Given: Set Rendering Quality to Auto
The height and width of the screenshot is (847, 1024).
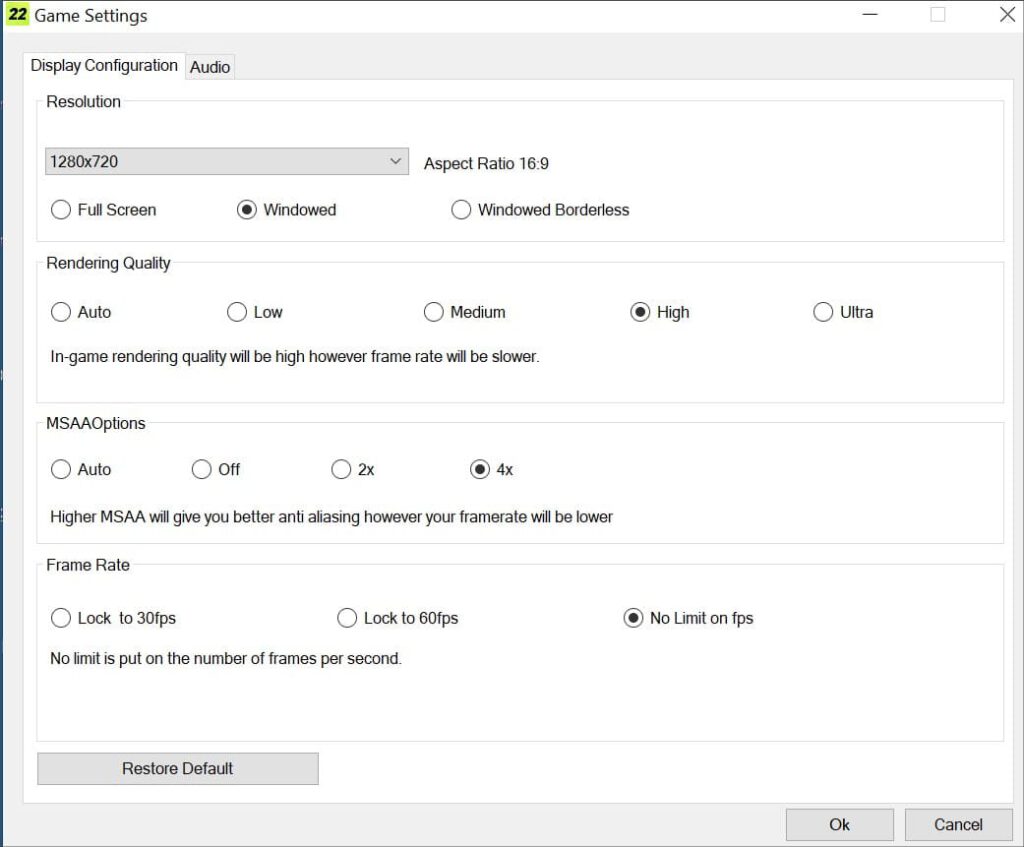Looking at the screenshot, I should pyautogui.click(x=61, y=312).
